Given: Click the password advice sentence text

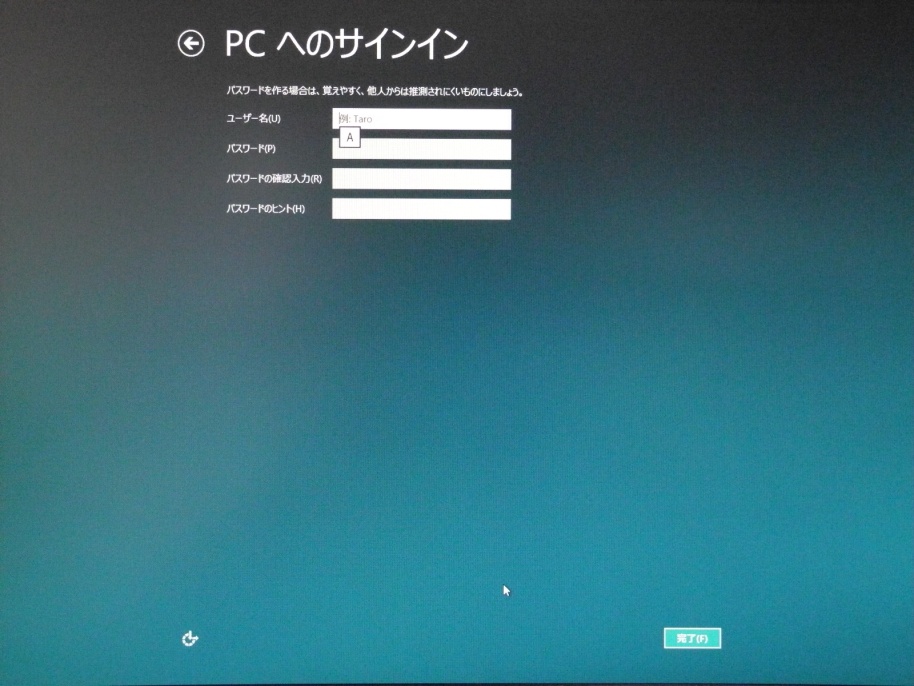Looking at the screenshot, I should 374,92.
